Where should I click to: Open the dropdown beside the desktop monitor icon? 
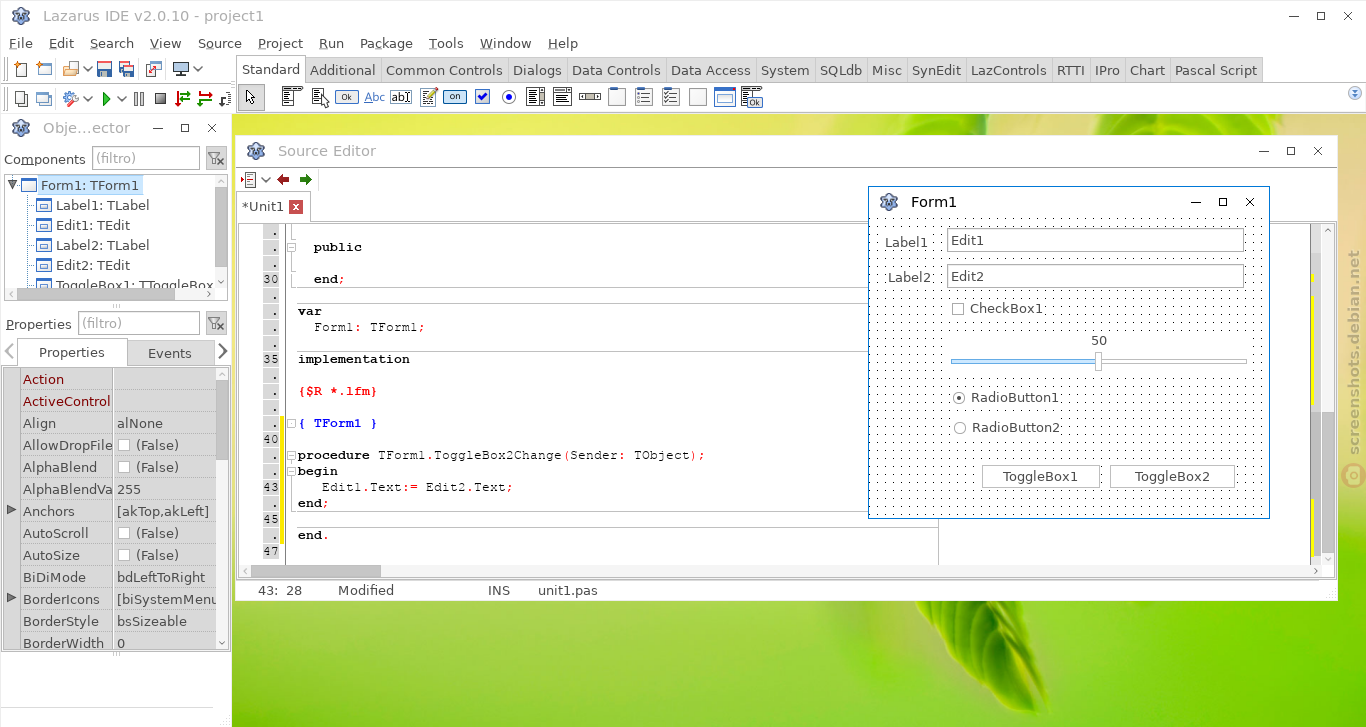pyautogui.click(x=198, y=69)
